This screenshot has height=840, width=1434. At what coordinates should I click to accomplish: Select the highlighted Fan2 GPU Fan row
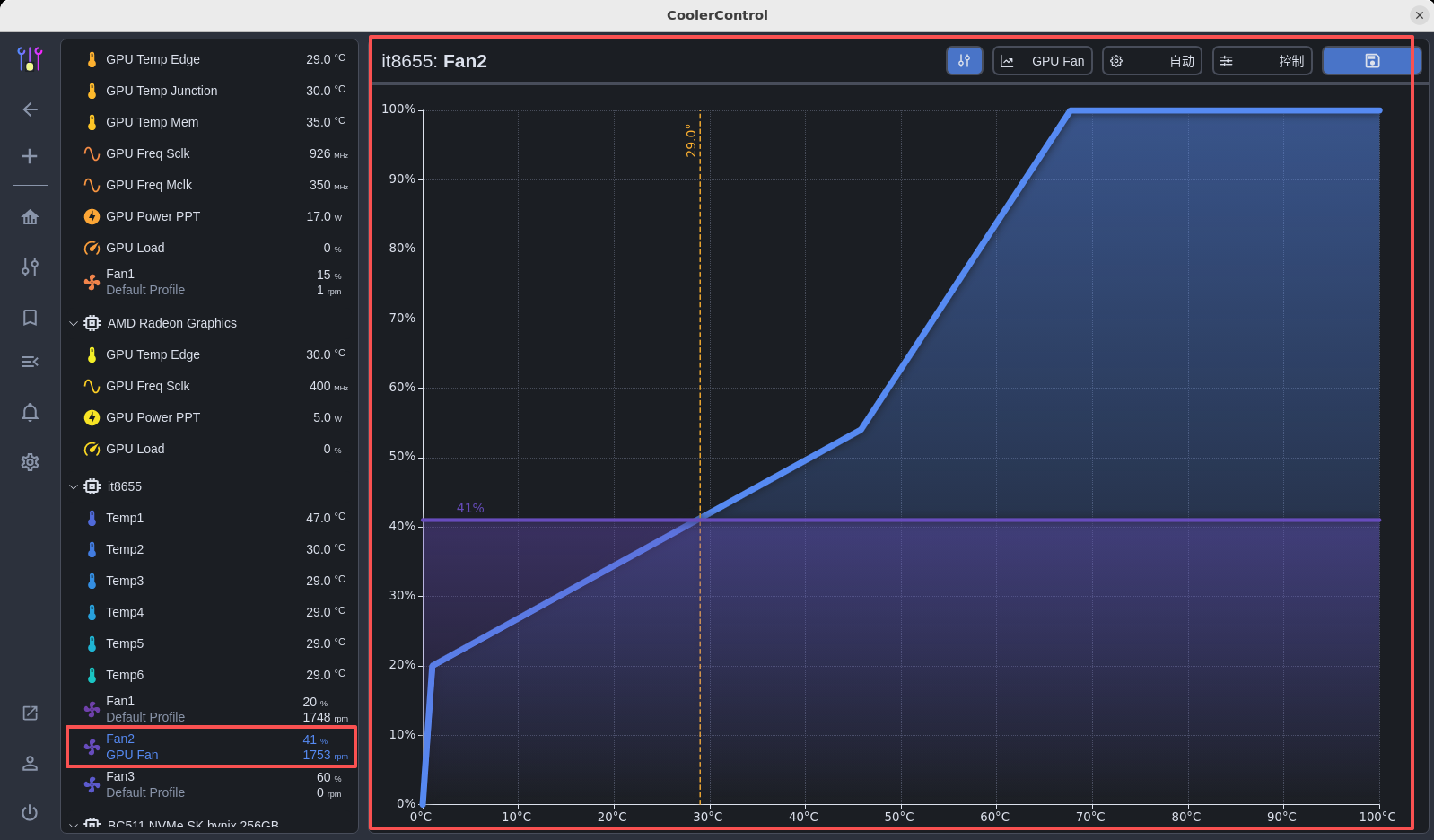point(212,747)
